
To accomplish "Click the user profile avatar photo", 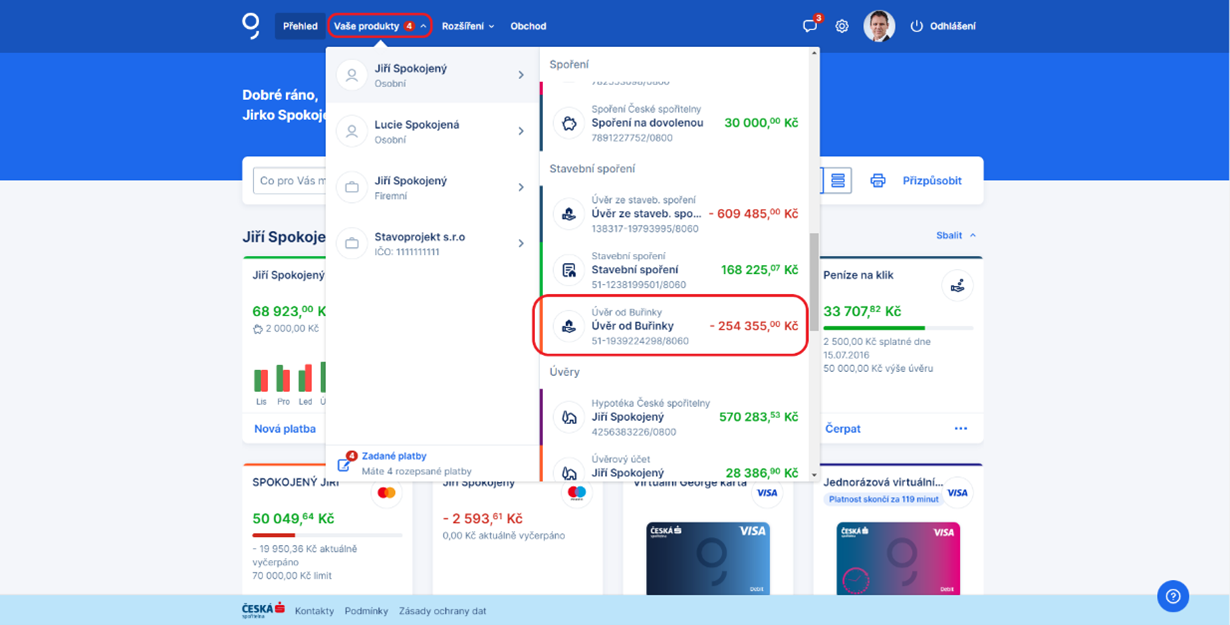I will click(x=879, y=26).
